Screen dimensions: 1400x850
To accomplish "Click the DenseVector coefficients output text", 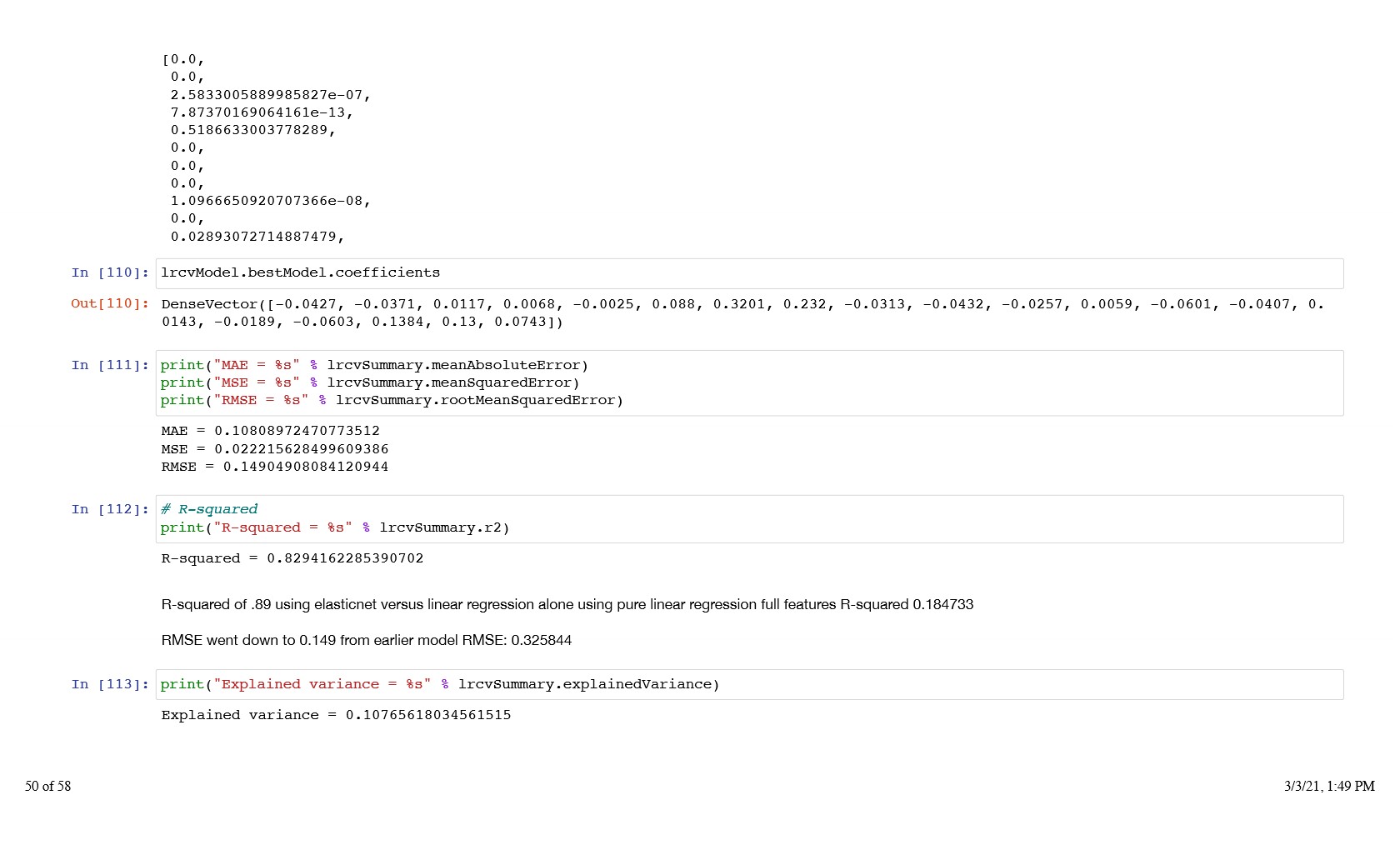I will [742, 313].
